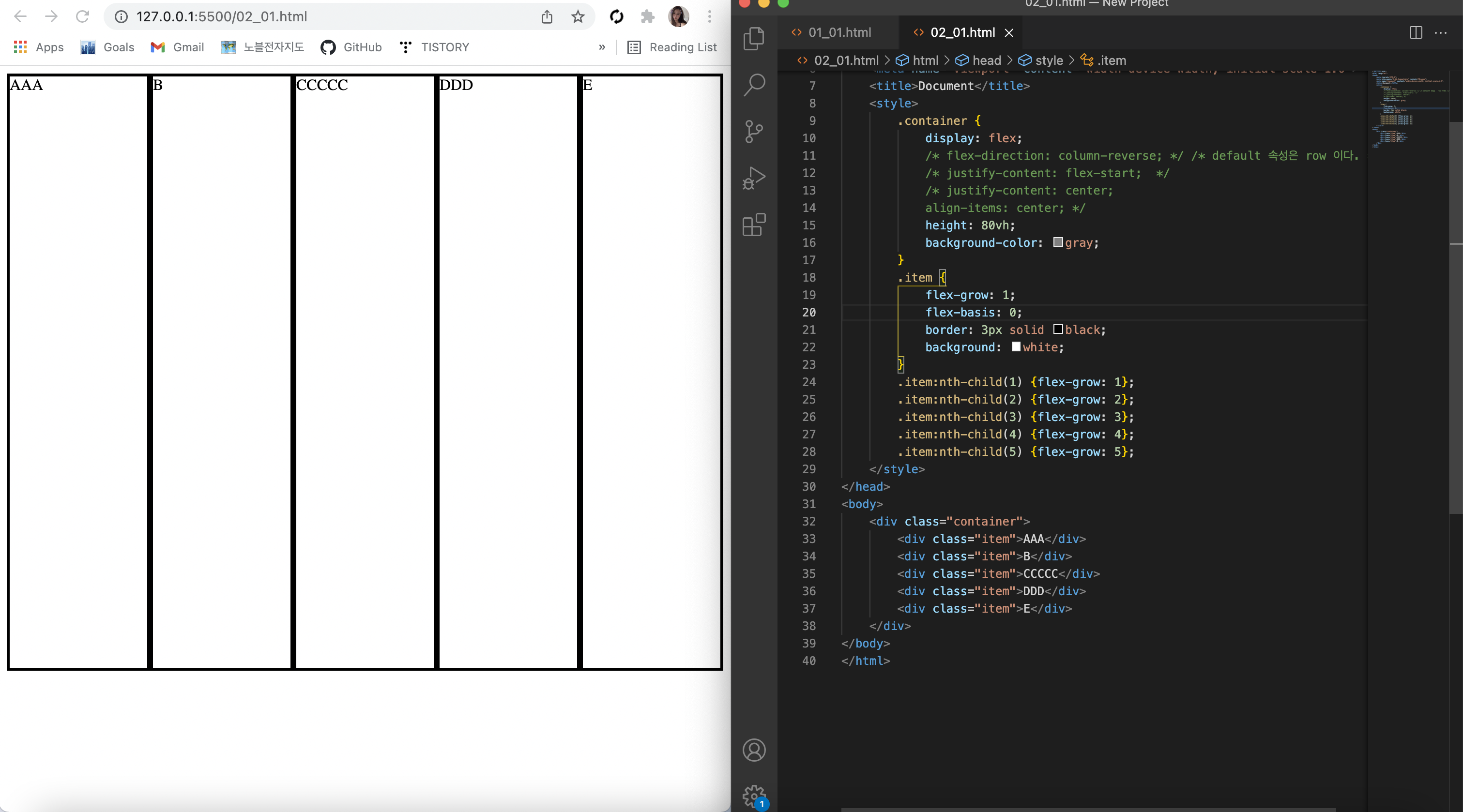Switch to the 01_01.html tab
Screen dimensions: 1463x812
coord(839,33)
